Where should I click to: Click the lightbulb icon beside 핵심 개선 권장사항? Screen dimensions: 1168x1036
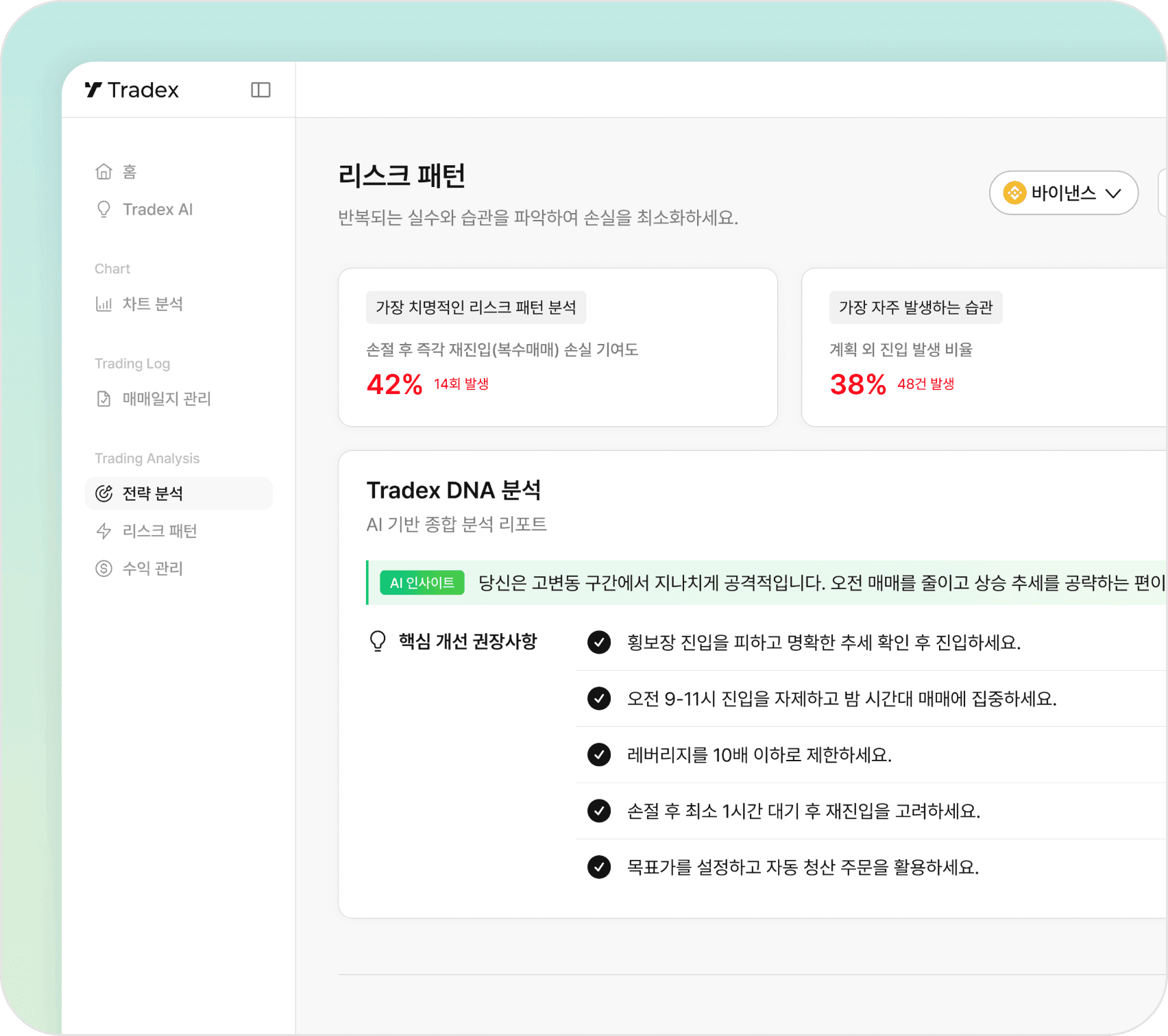(x=378, y=641)
